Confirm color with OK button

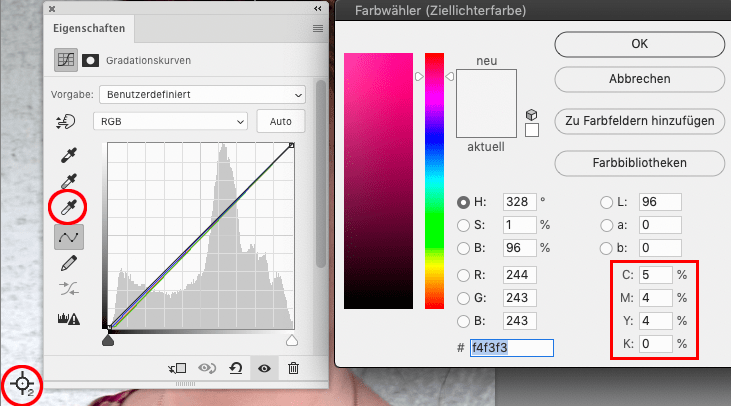[639, 43]
